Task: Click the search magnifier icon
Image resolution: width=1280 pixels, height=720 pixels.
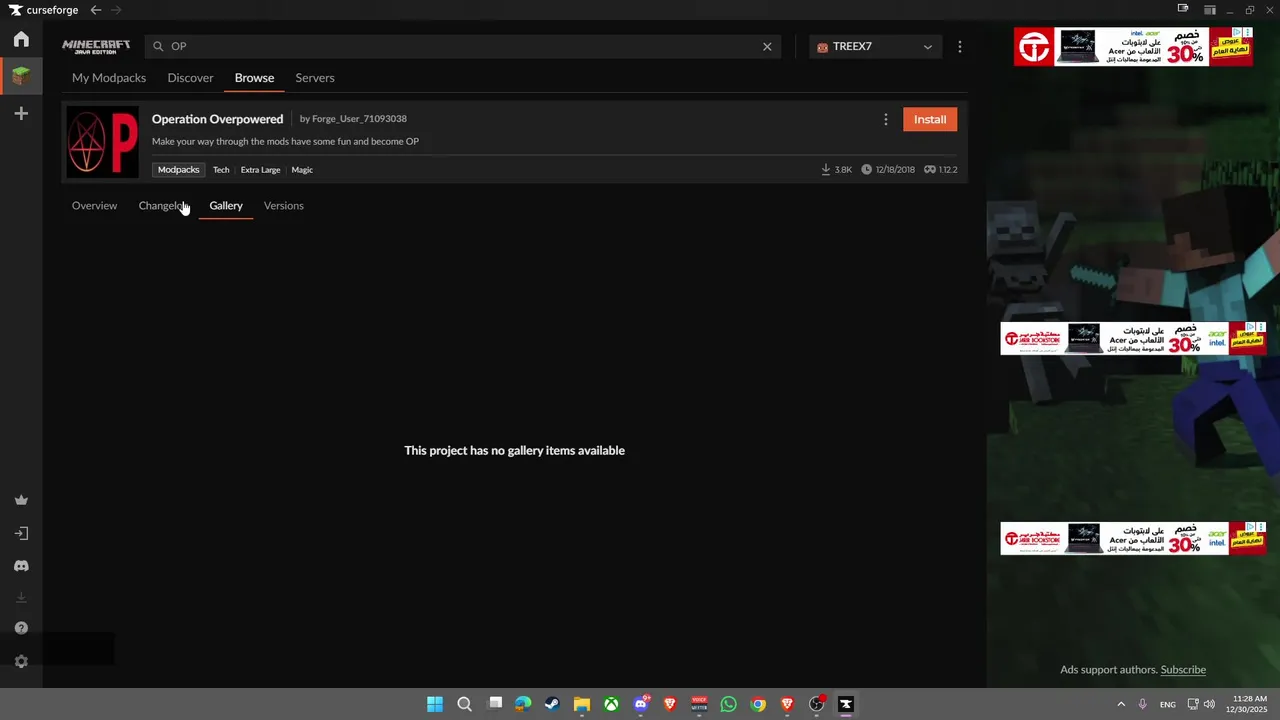Action: pos(158,46)
